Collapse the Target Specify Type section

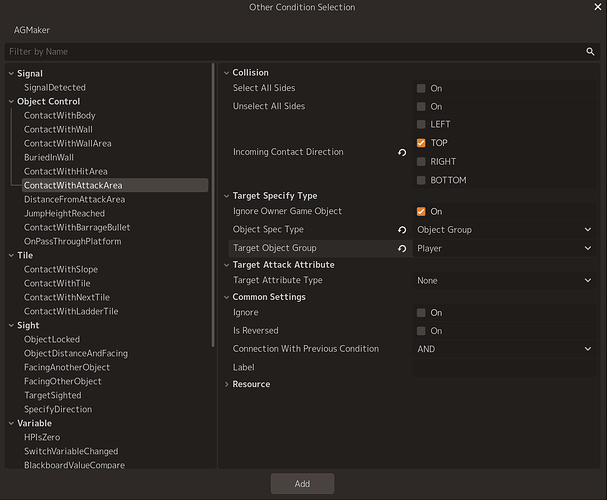coord(226,196)
